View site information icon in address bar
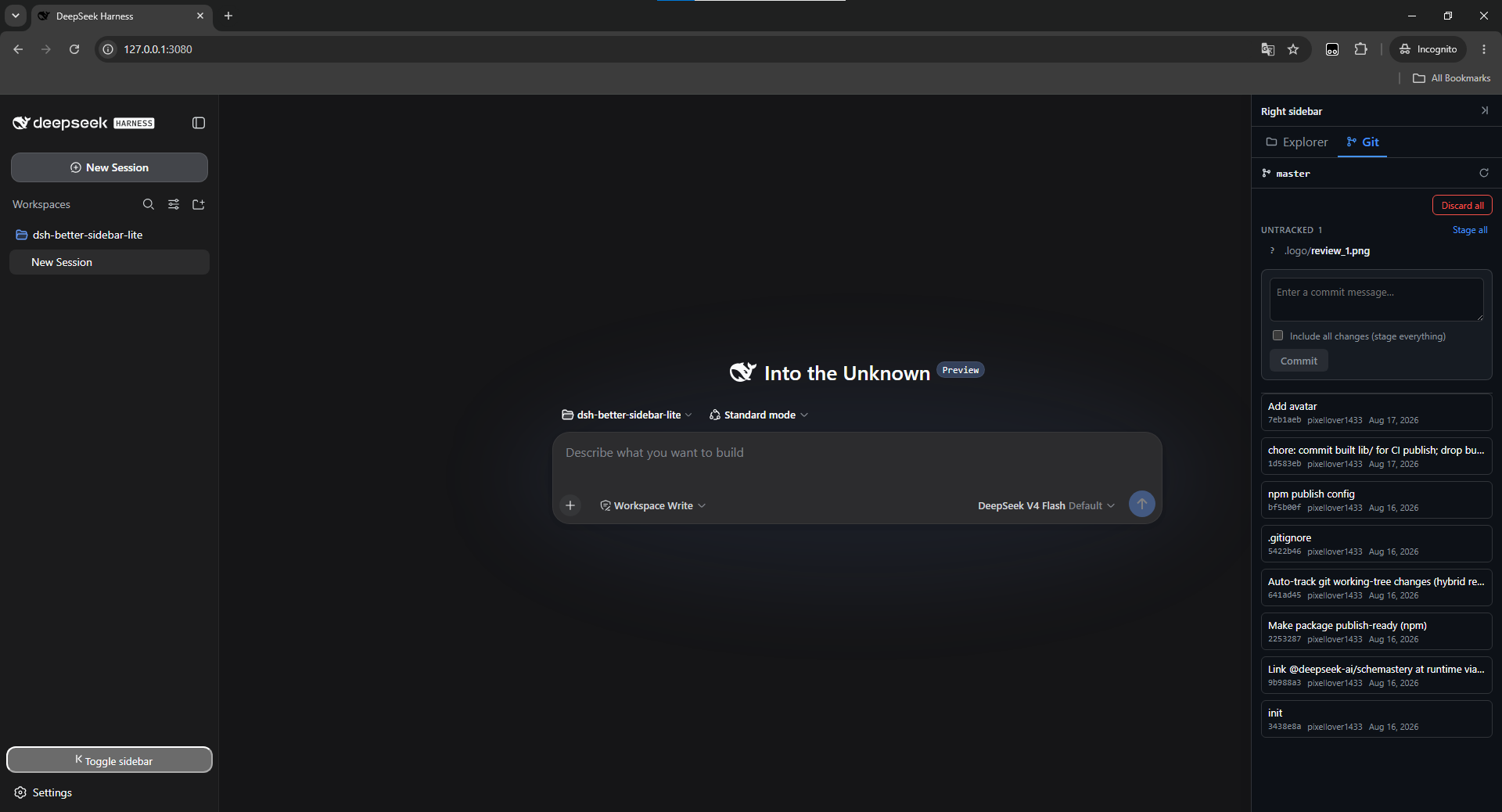 click(x=109, y=49)
